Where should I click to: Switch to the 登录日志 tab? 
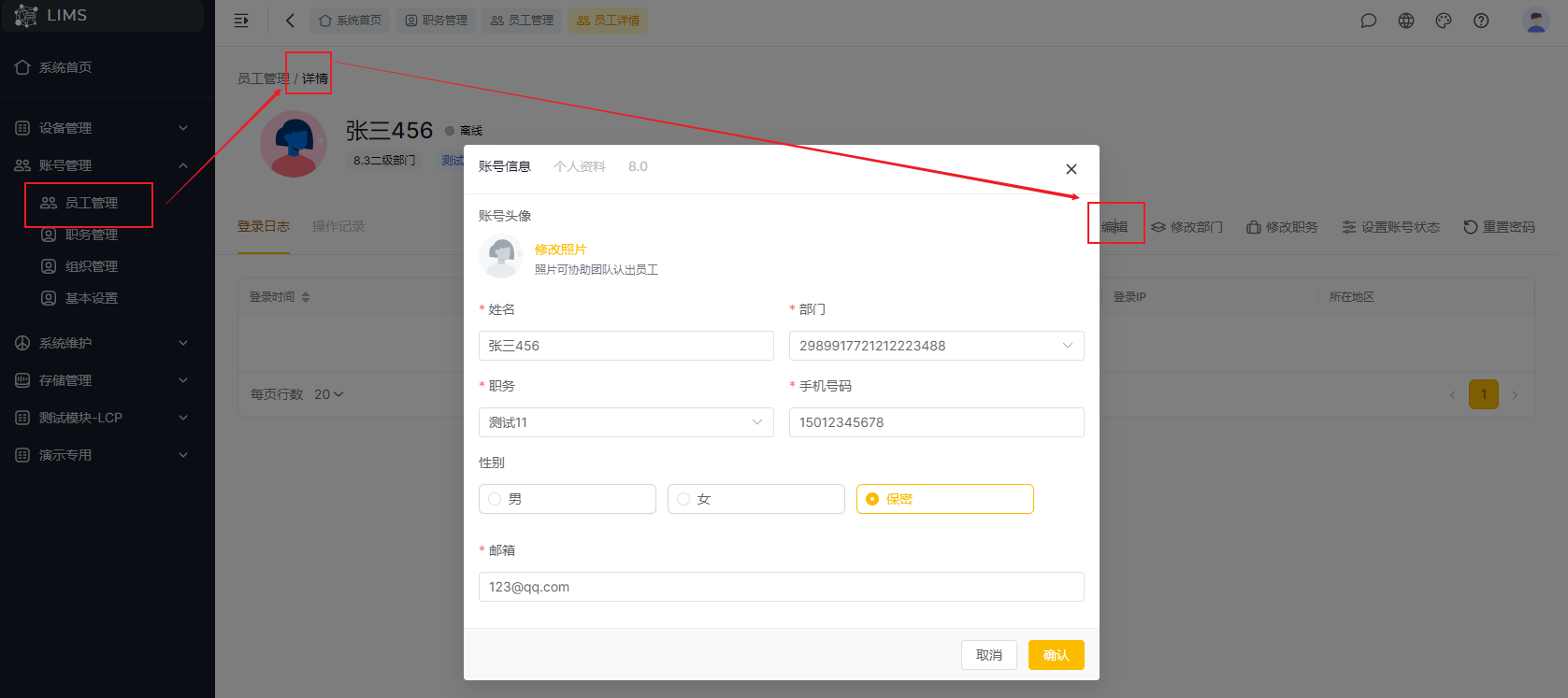[264, 226]
